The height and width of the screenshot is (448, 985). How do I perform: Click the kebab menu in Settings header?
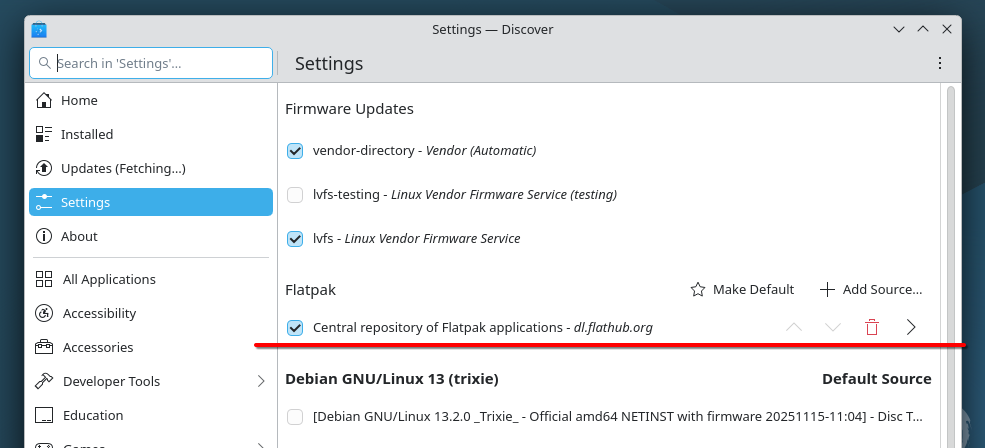click(939, 63)
